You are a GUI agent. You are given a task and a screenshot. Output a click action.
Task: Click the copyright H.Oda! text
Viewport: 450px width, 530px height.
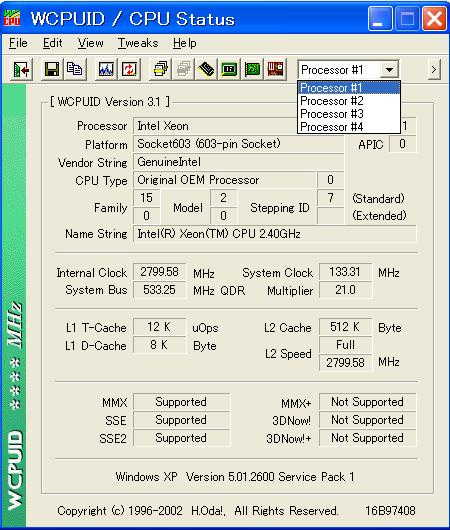coord(197,510)
